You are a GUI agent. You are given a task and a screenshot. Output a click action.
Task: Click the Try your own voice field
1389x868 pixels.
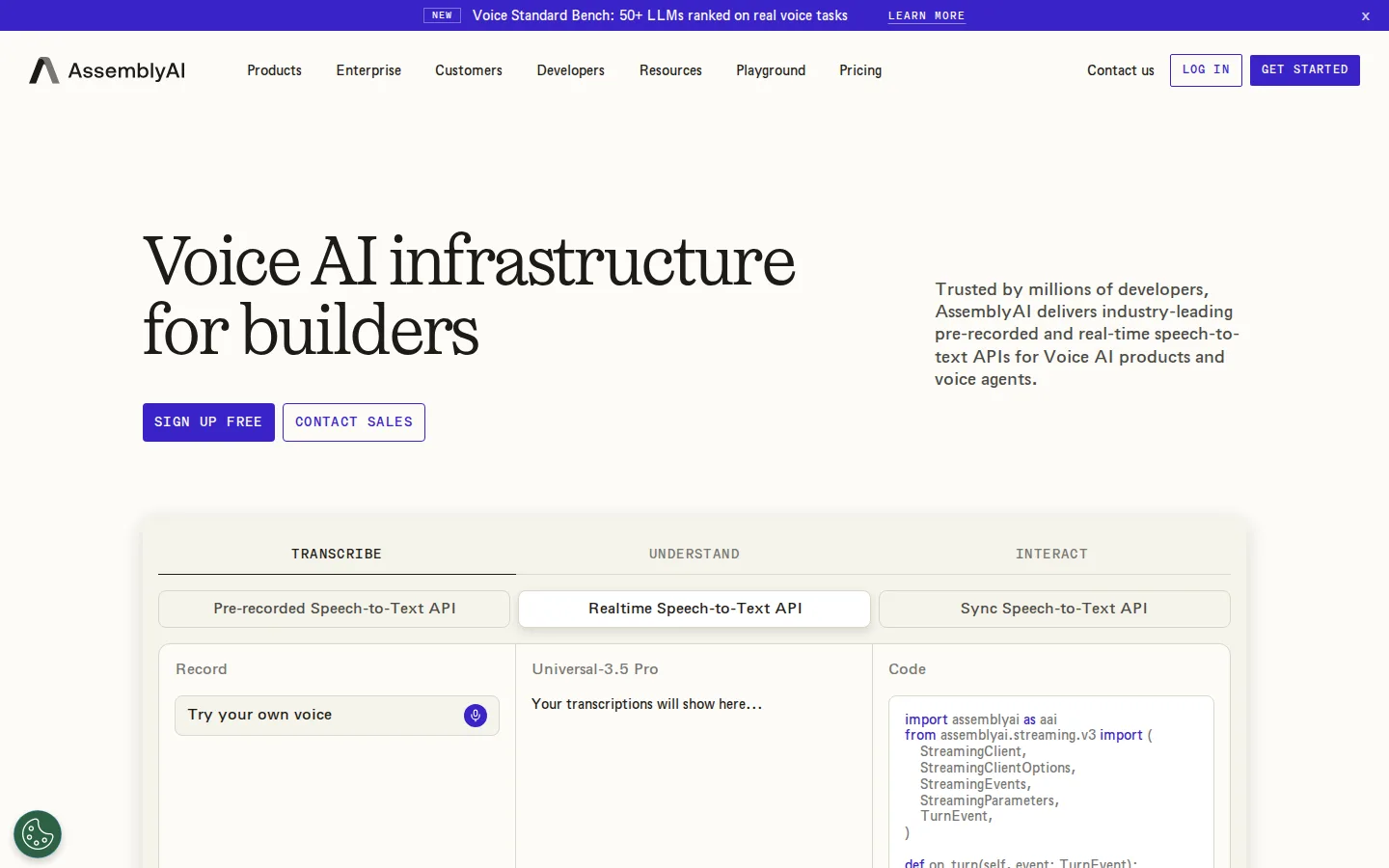[x=337, y=716]
